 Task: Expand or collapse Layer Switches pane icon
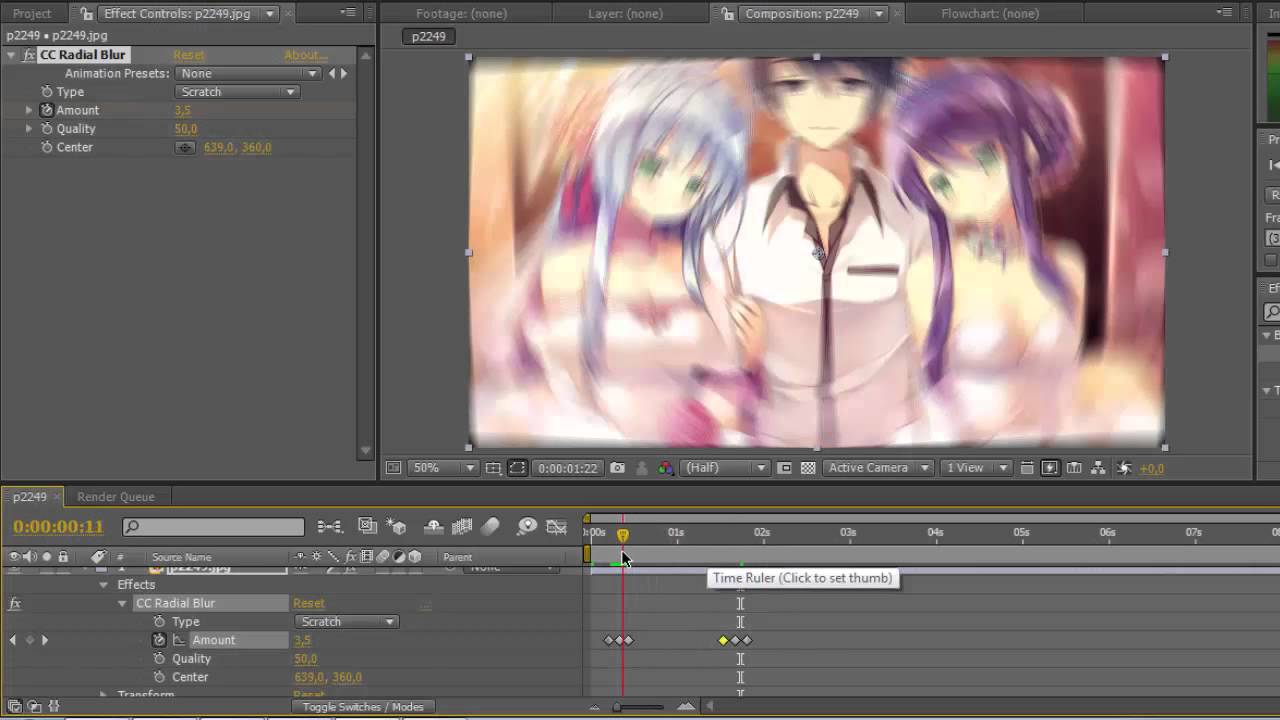(x=14, y=706)
